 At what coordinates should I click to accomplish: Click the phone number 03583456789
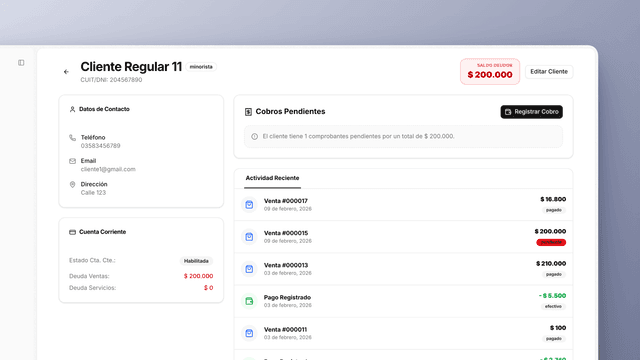(100, 146)
